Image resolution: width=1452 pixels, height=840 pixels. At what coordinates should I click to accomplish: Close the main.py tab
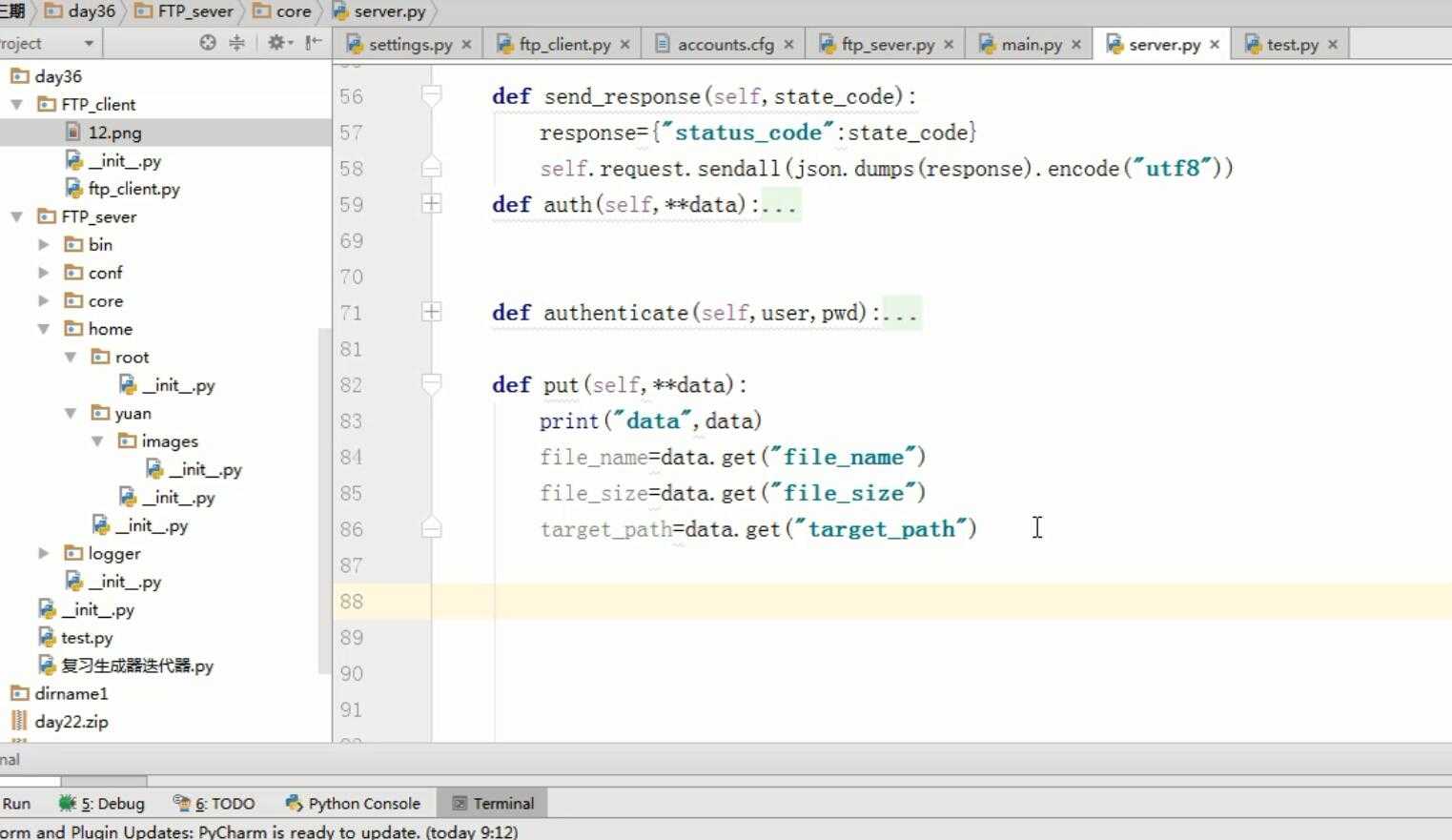click(x=1076, y=45)
